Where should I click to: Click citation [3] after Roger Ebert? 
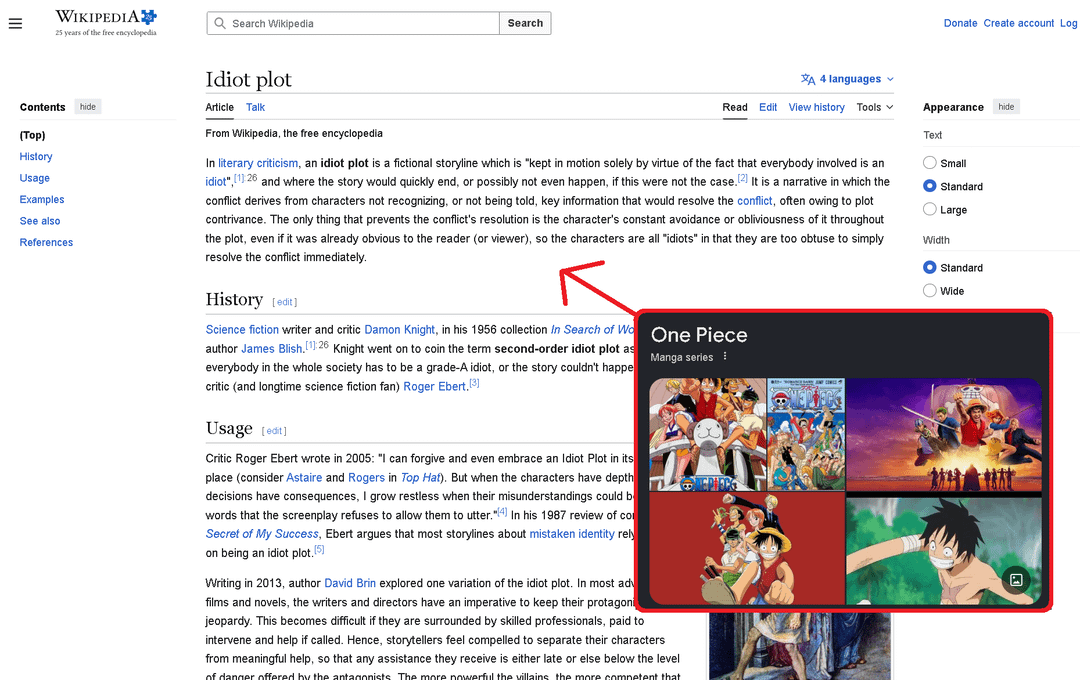pyautogui.click(x=475, y=383)
